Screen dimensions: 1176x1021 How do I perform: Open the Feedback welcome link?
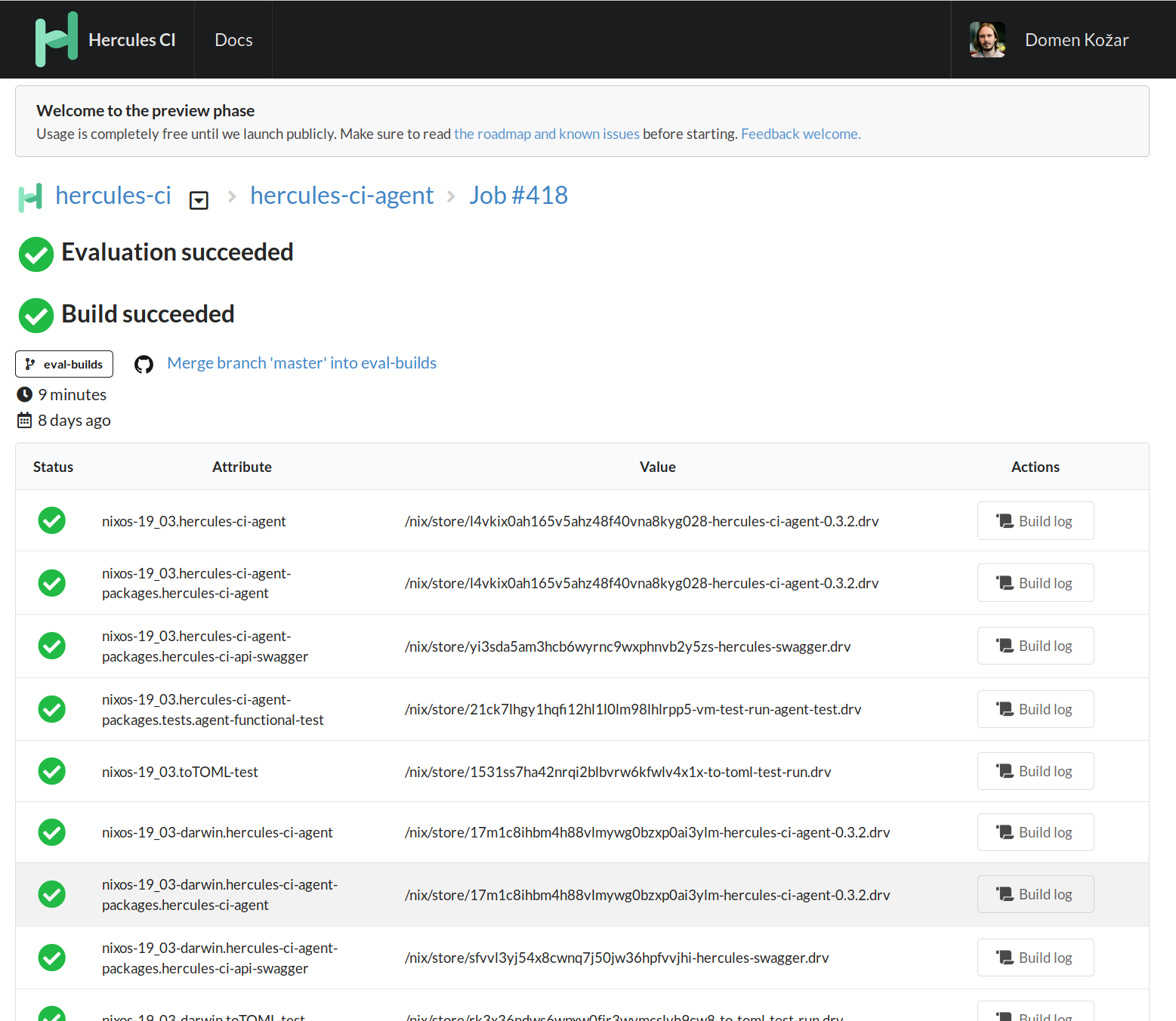click(x=801, y=134)
